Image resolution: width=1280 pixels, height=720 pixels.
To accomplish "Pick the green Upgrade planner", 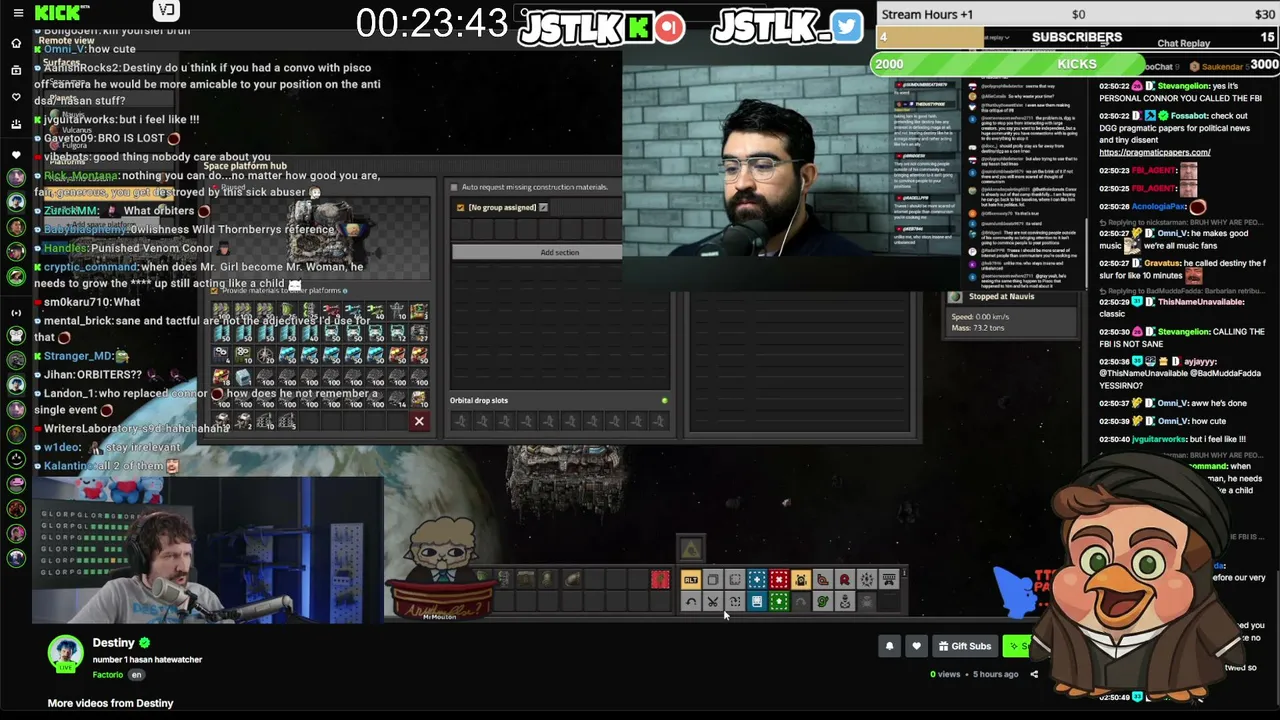I will click(779, 602).
